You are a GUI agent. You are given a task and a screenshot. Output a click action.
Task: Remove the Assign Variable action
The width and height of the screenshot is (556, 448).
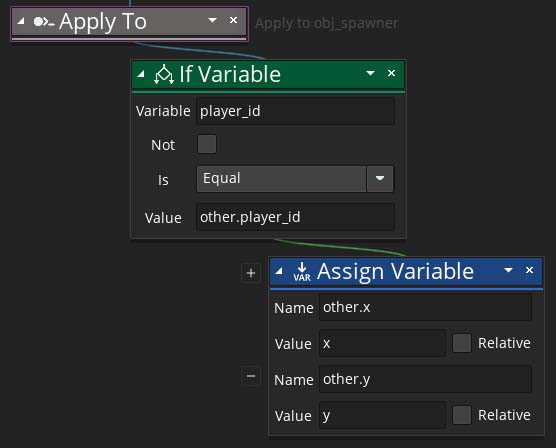tap(529, 270)
